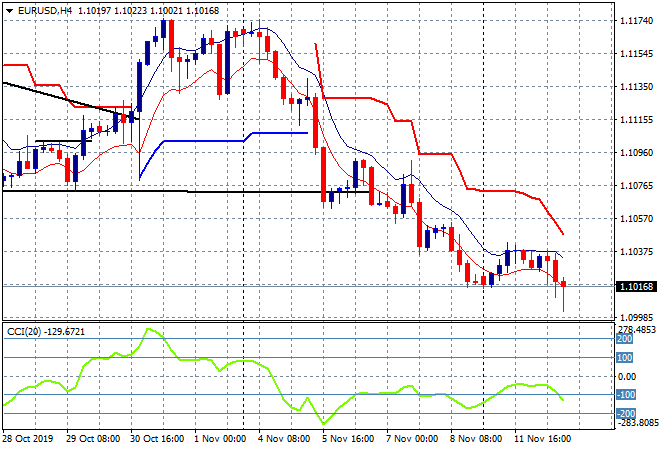Click the 1.10765 price scale label
This screenshot has height=450, width=660.
637,186
